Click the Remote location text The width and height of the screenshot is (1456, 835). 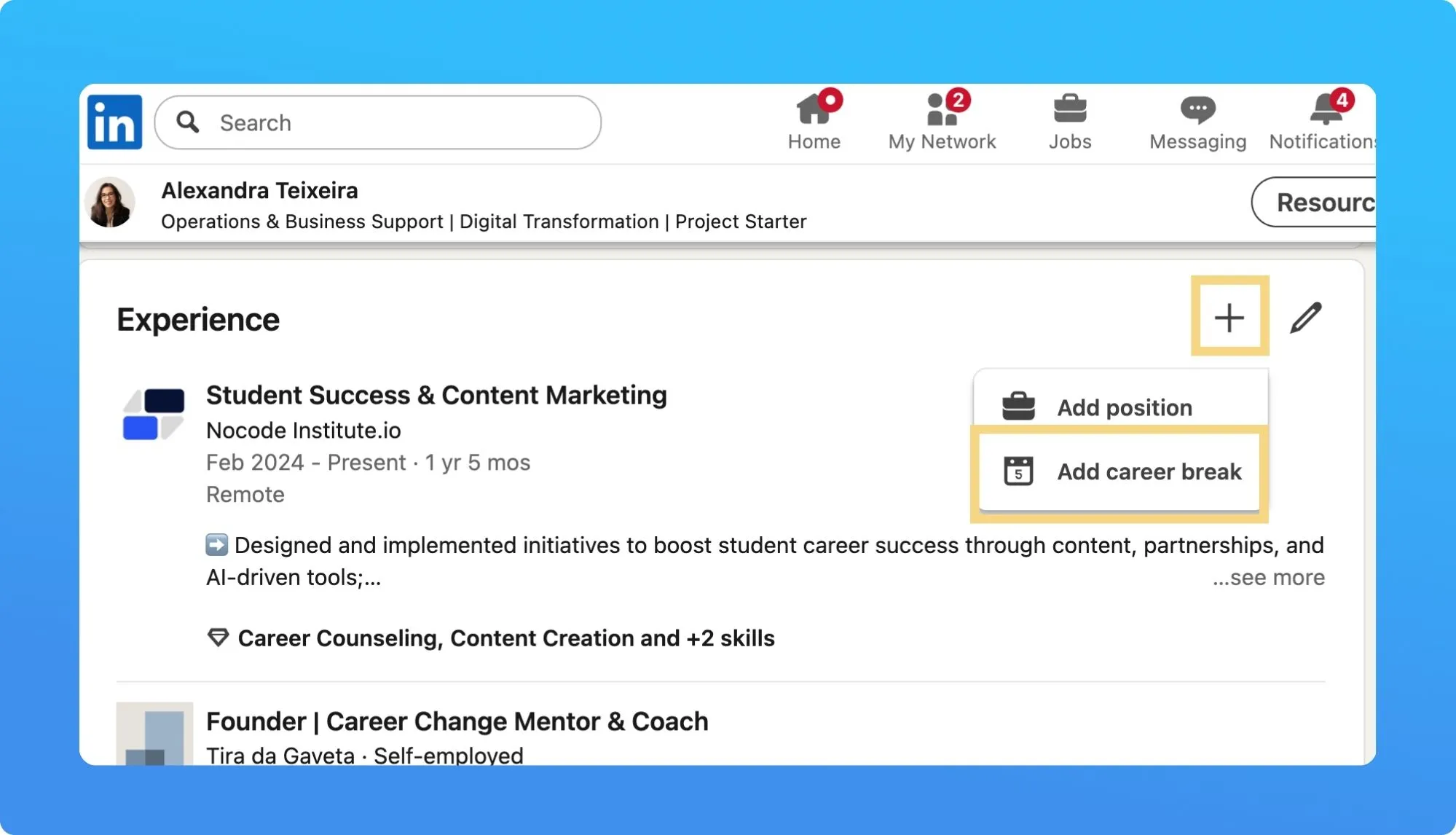[x=245, y=494]
